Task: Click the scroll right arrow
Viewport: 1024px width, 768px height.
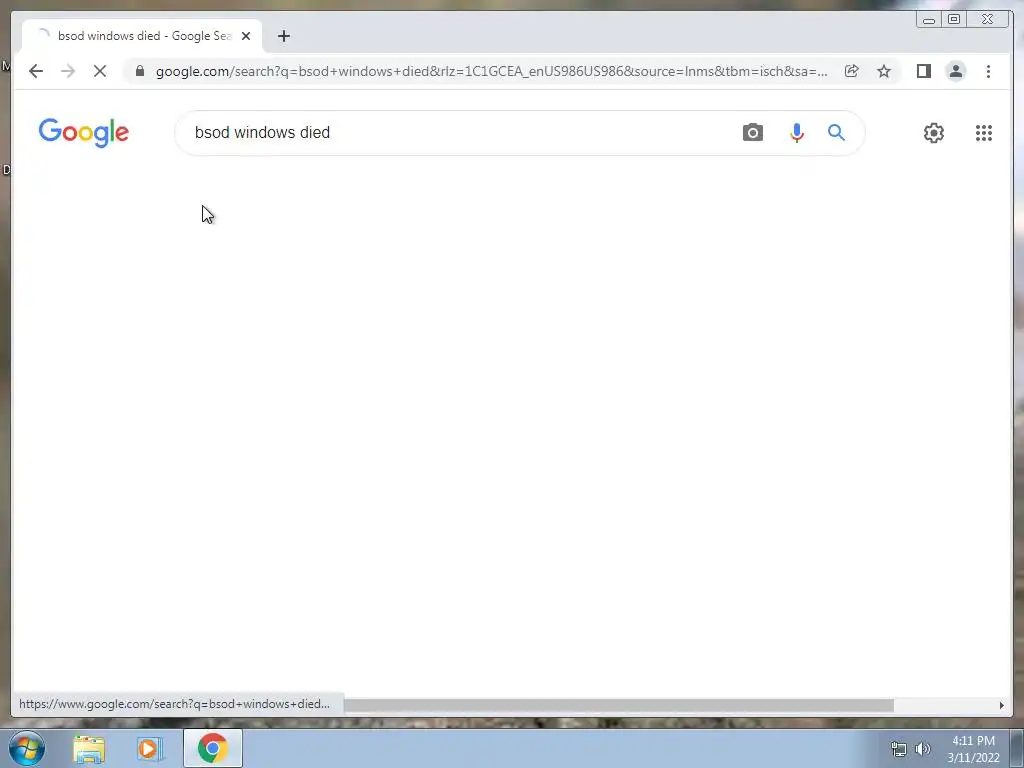Action: pos(1001,705)
